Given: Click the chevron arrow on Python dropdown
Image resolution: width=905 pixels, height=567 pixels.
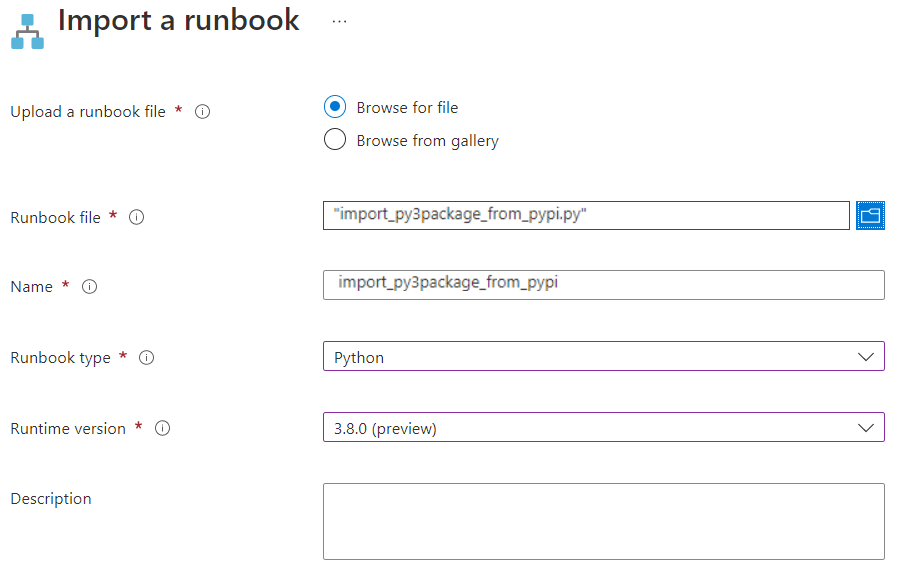Looking at the screenshot, I should [866, 357].
